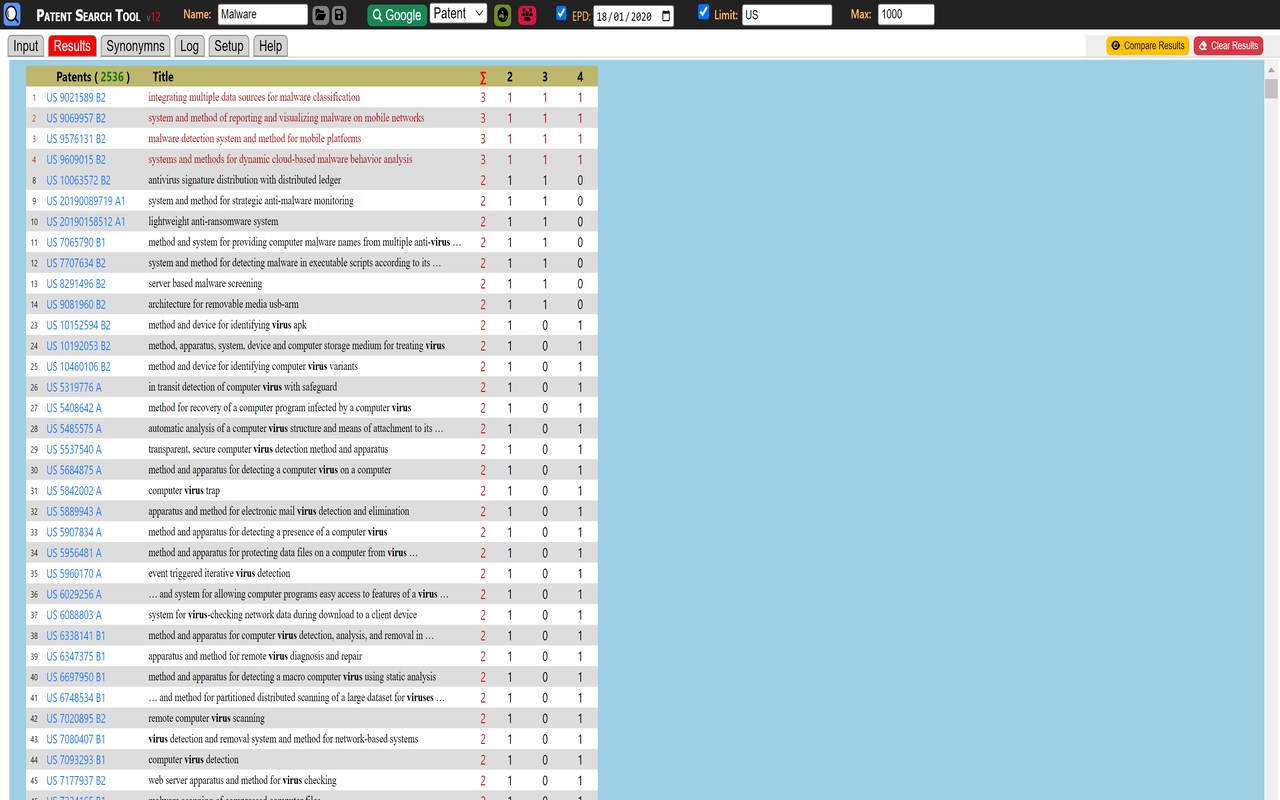The width and height of the screenshot is (1280, 800).
Task: Click the red paw icon button
Action: (x=527, y=15)
